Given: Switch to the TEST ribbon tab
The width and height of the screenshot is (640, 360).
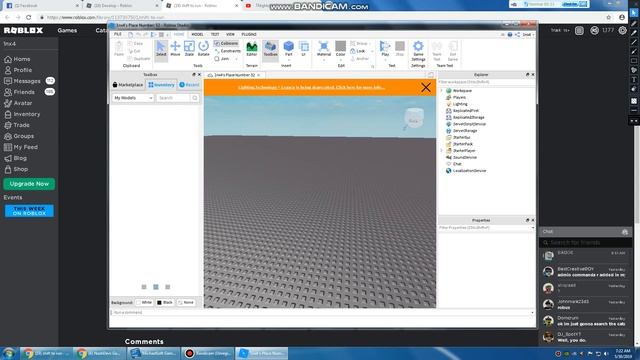Looking at the screenshot, I should click(x=215, y=34).
